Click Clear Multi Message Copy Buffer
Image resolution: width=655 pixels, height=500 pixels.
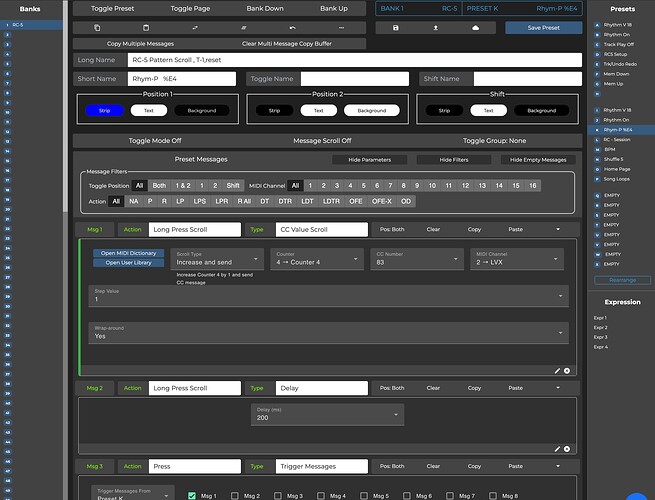tap(287, 43)
